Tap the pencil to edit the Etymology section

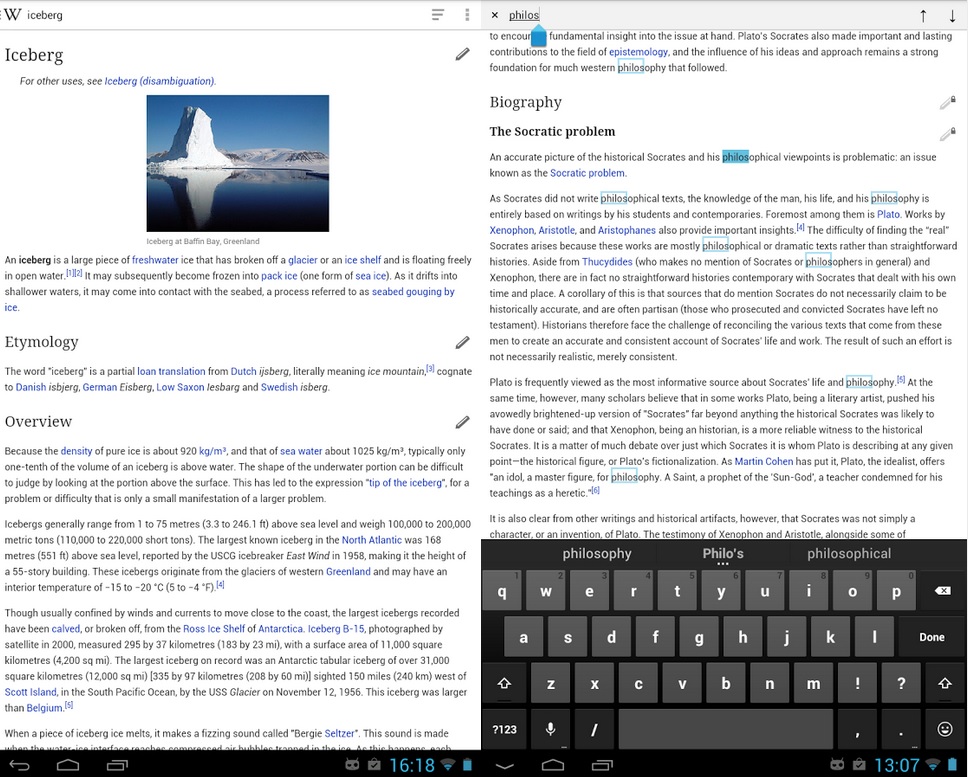(461, 341)
